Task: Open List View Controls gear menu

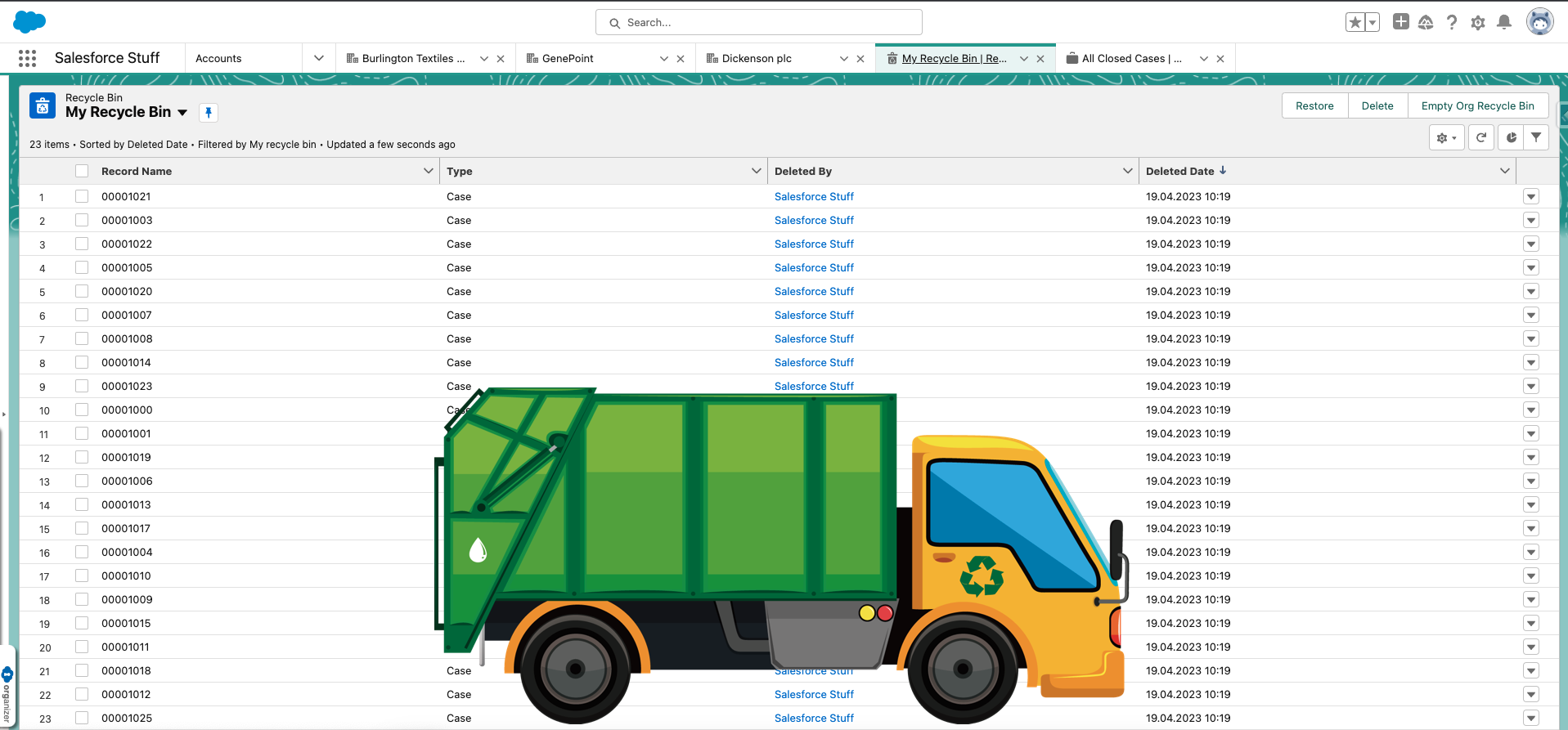Action: pos(1446,137)
